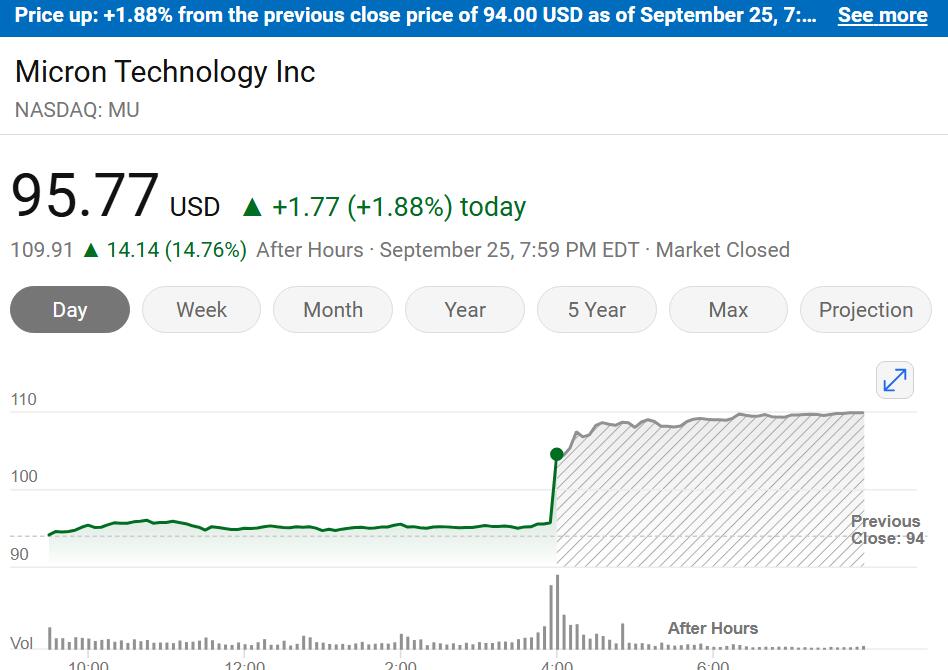
Task: Display the Max price history
Action: click(728, 310)
